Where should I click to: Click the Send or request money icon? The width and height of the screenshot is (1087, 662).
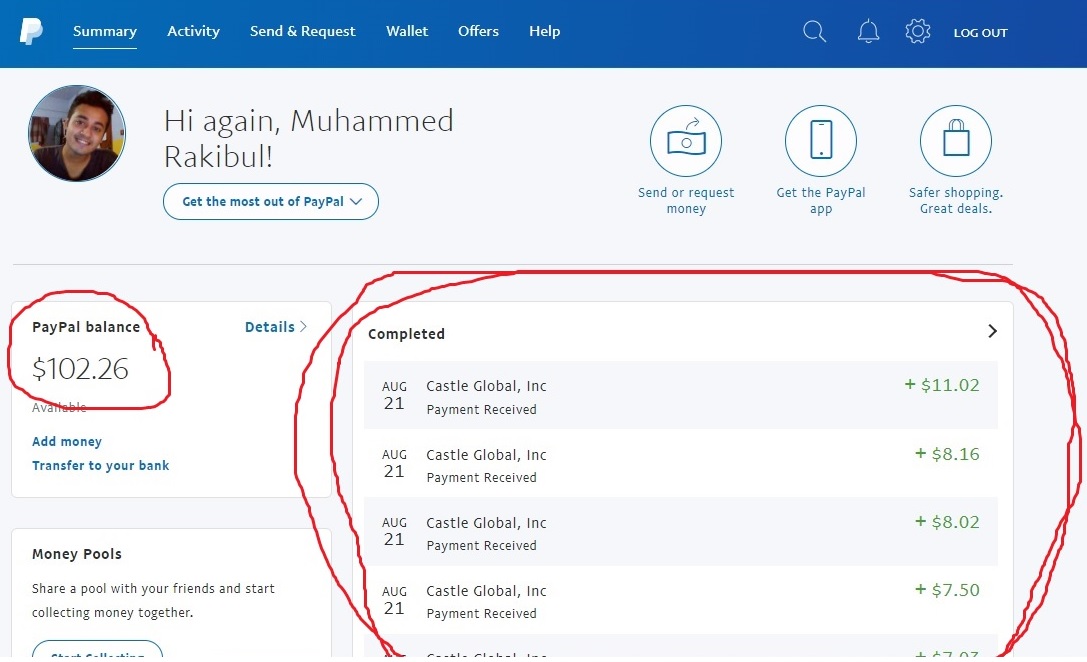(686, 142)
